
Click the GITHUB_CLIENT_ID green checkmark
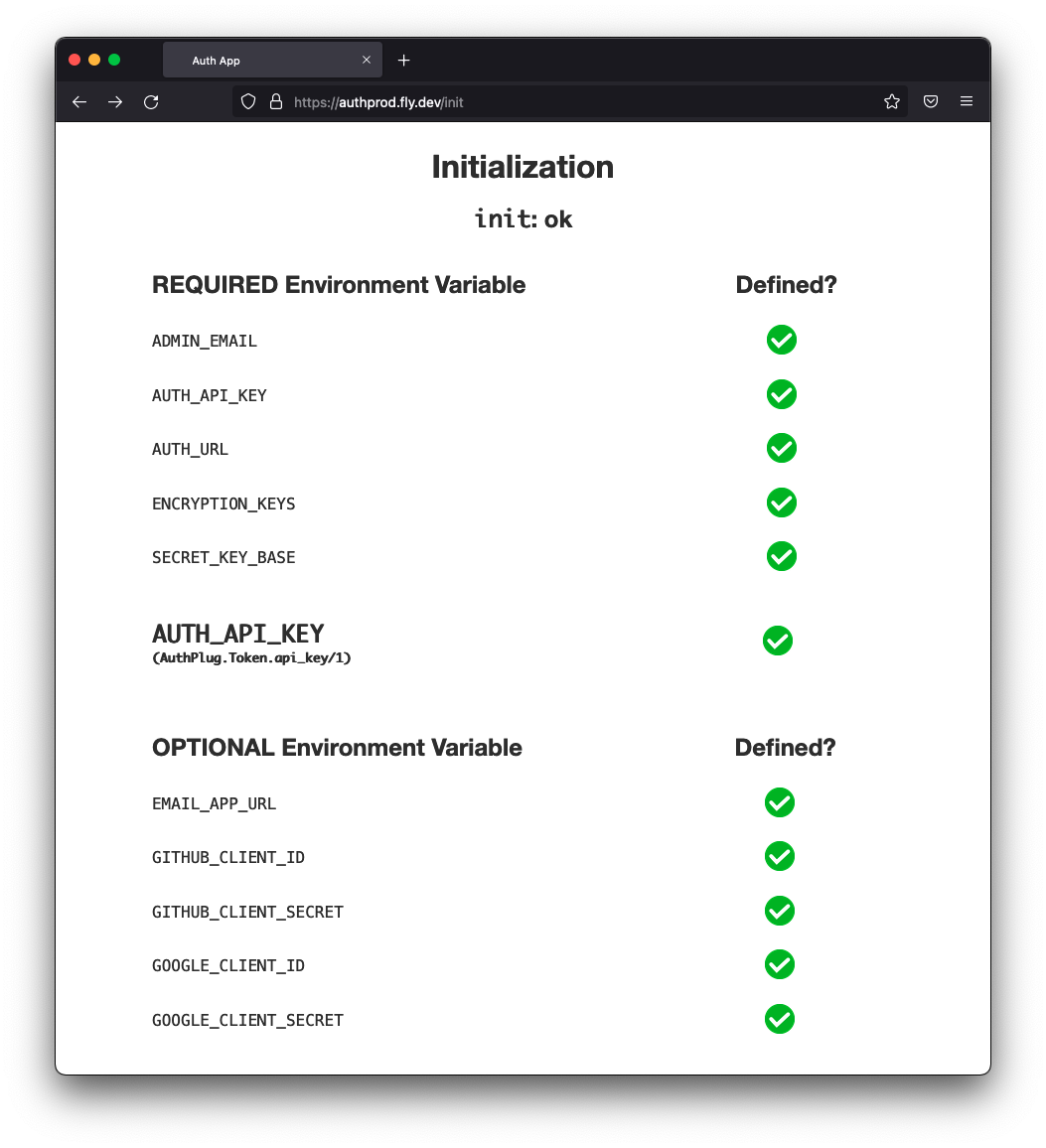point(780,856)
